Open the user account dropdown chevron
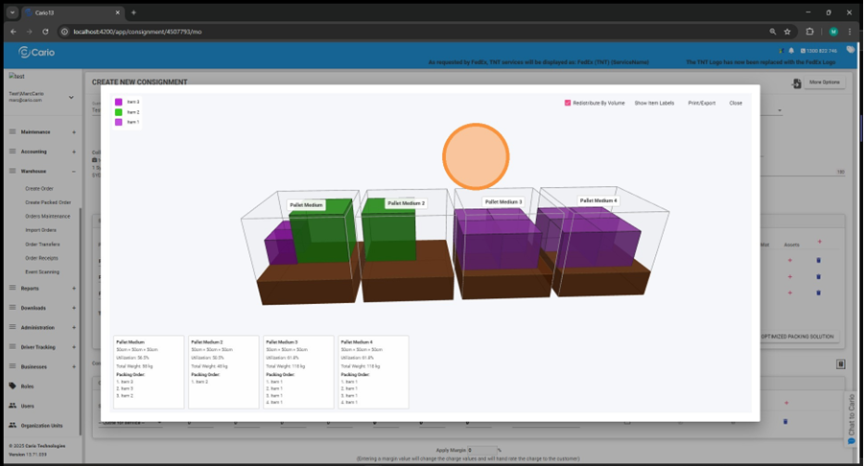This screenshot has height=466, width=864. pyautogui.click(x=71, y=97)
